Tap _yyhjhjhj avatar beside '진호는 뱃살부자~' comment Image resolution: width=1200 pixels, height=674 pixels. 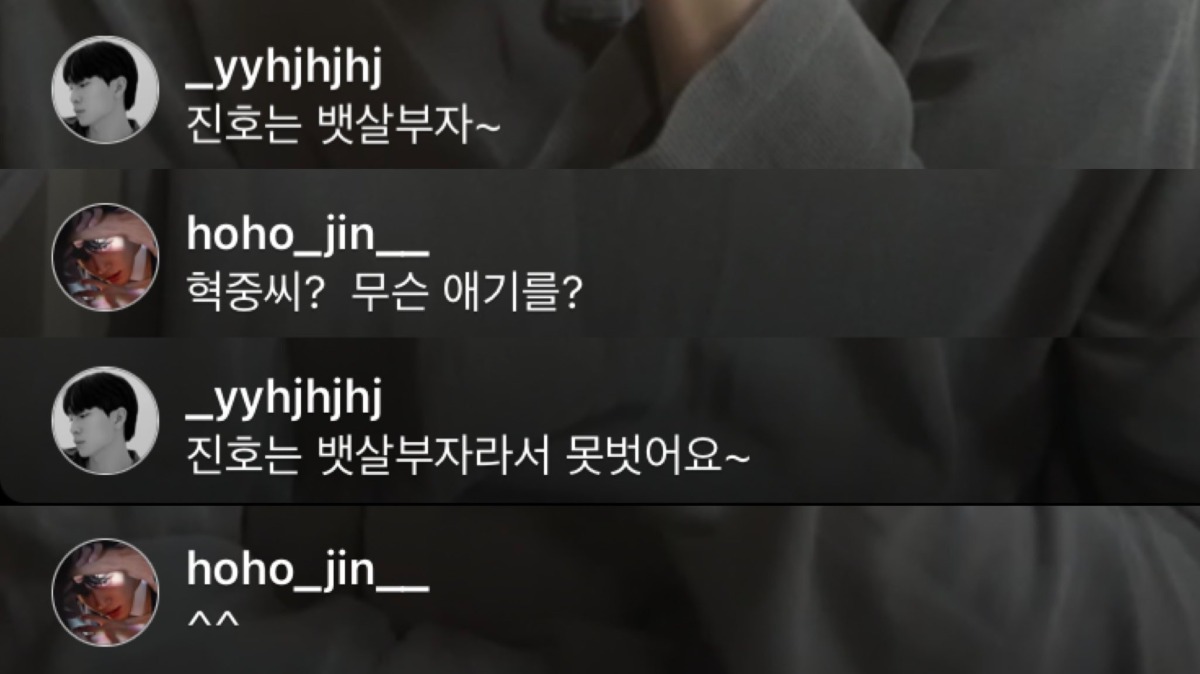pos(105,90)
